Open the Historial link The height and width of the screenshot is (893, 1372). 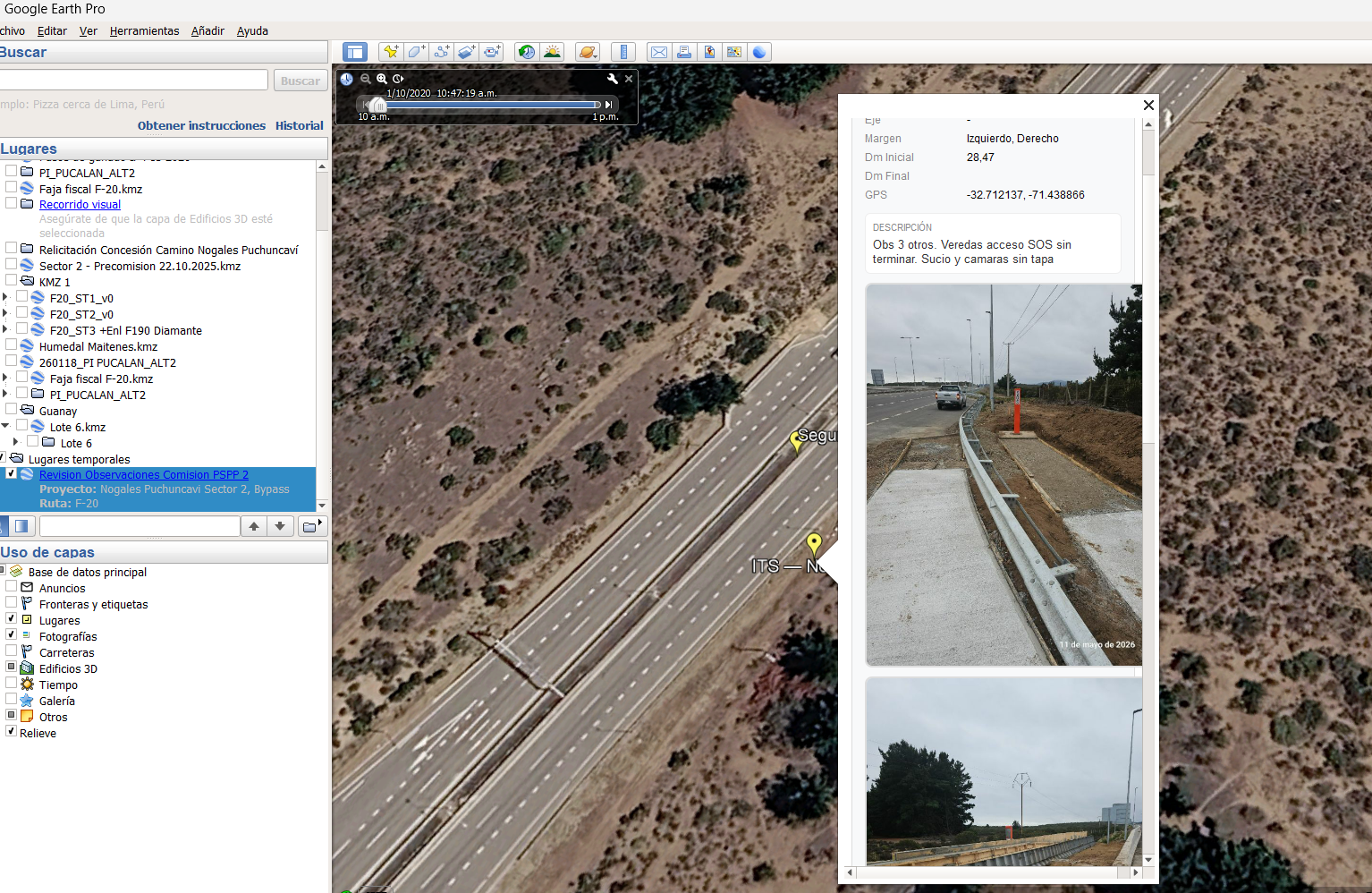300,125
